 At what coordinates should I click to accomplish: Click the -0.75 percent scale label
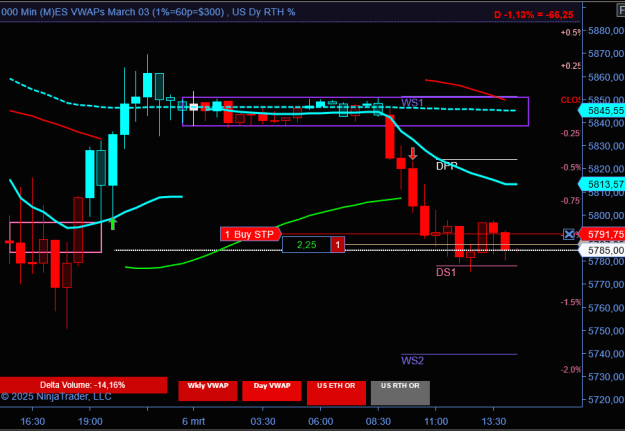(570, 201)
